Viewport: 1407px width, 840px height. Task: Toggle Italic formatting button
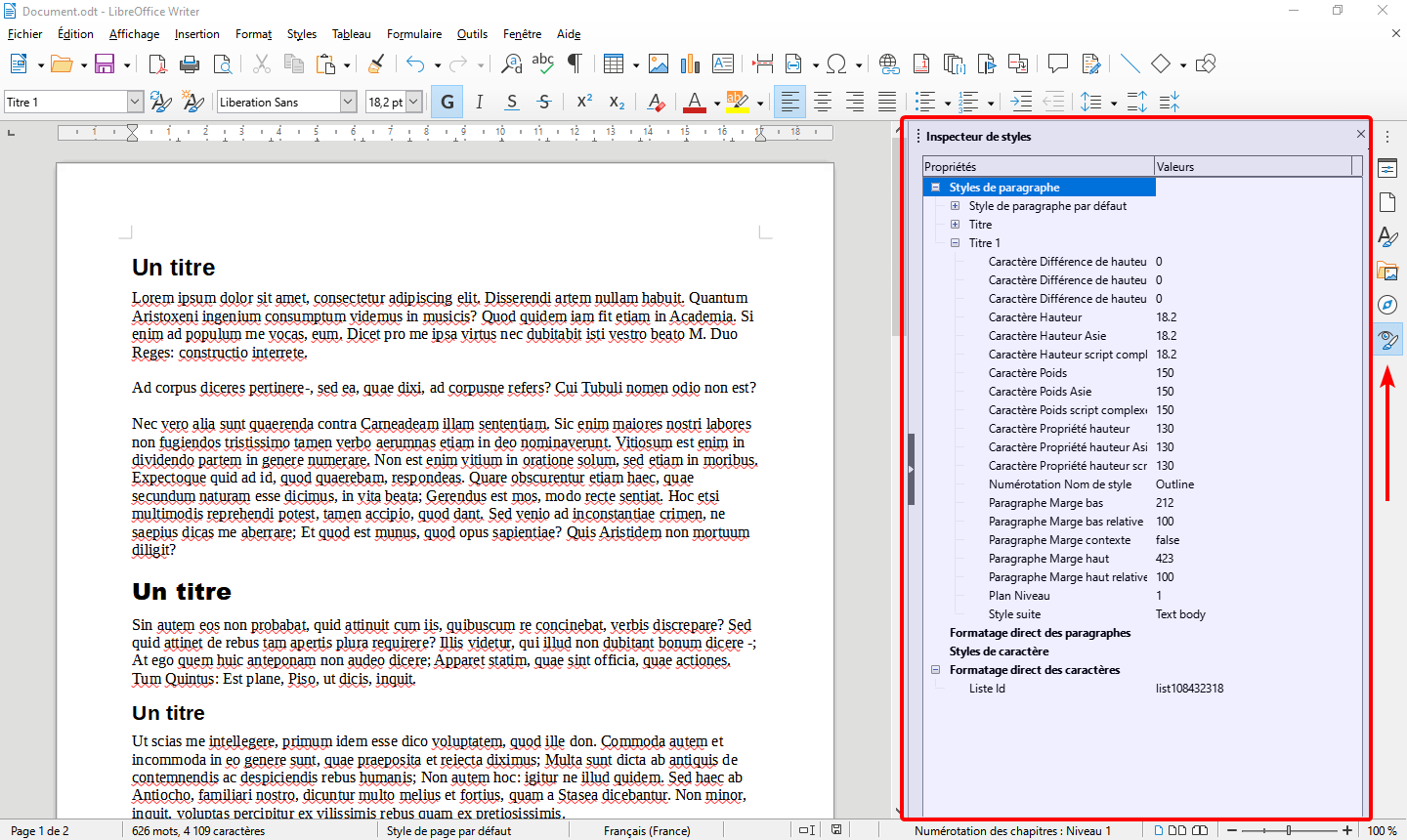click(x=479, y=102)
